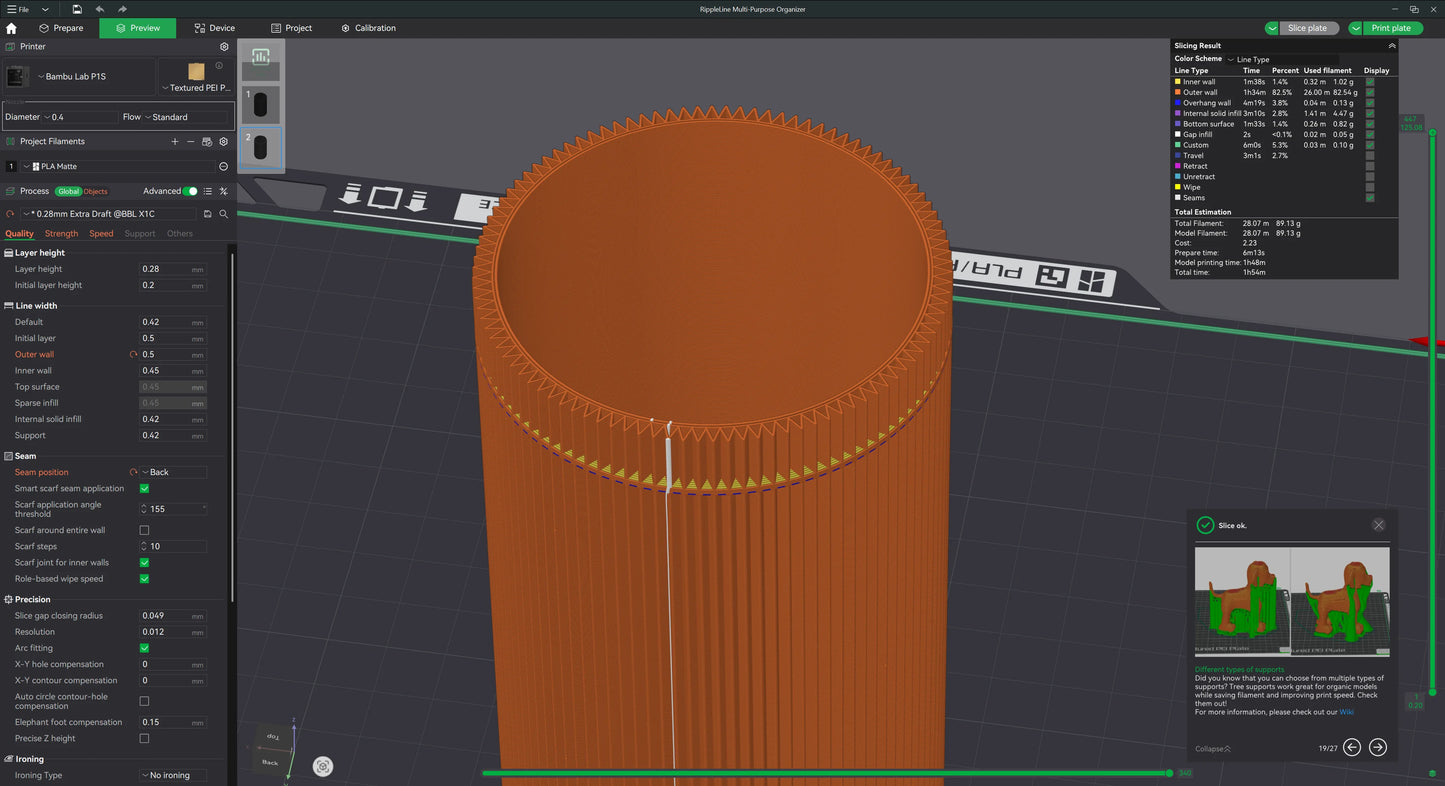Click the home icon in top bar
The height and width of the screenshot is (786, 1445).
click(x=11, y=28)
